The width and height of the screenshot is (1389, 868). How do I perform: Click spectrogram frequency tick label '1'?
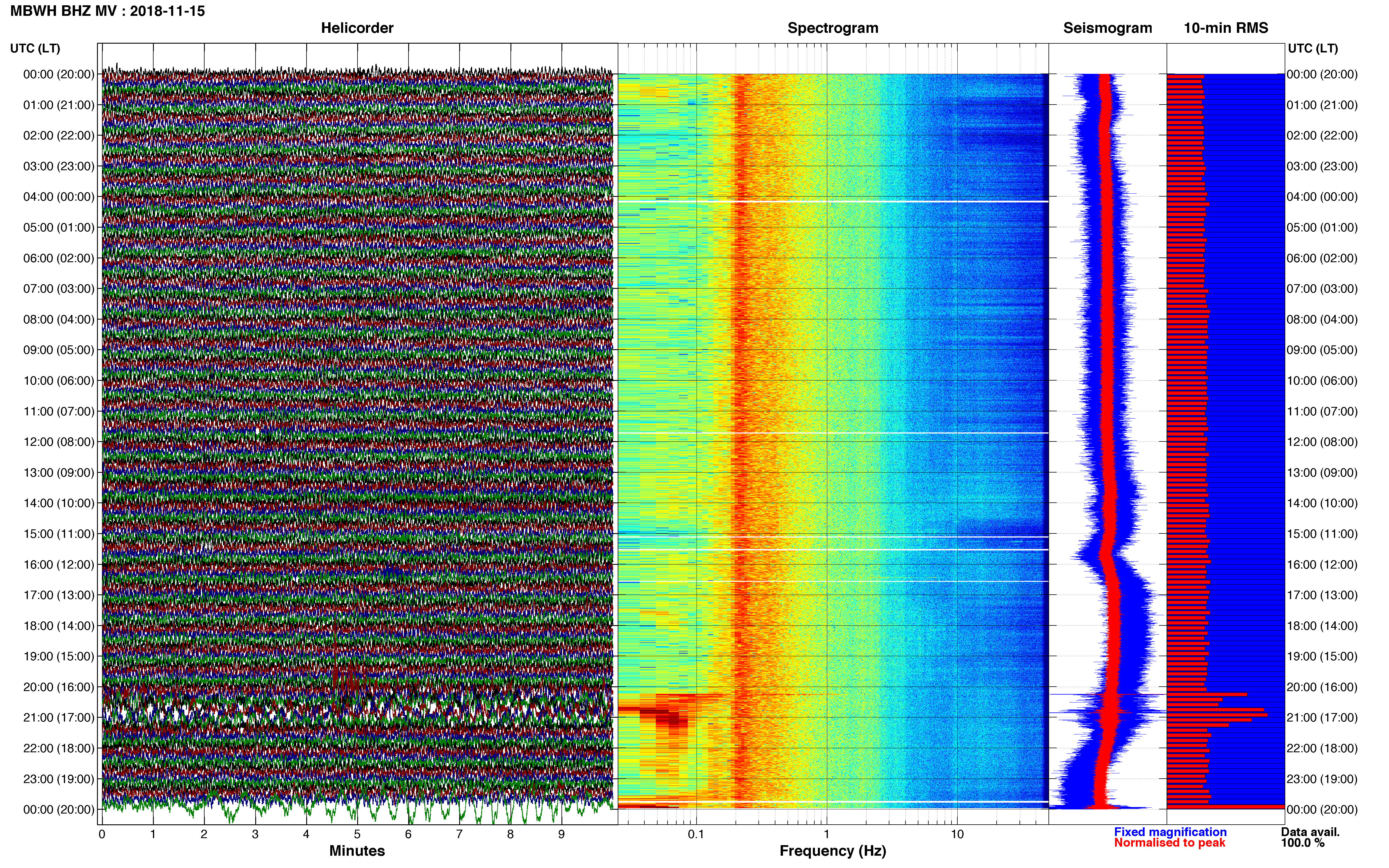pos(826,834)
